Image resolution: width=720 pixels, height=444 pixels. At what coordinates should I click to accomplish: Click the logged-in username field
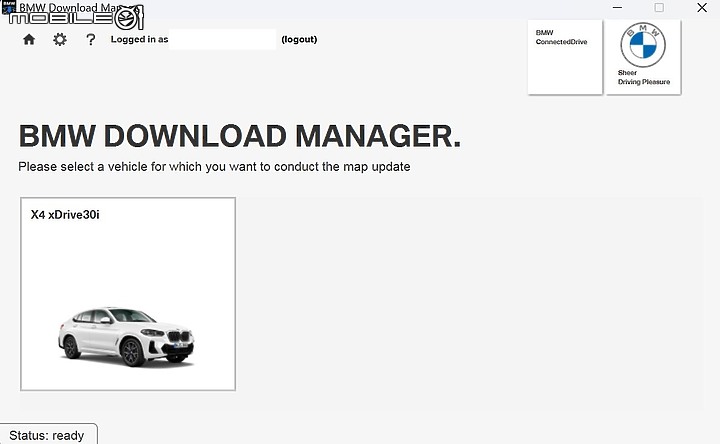pos(223,39)
